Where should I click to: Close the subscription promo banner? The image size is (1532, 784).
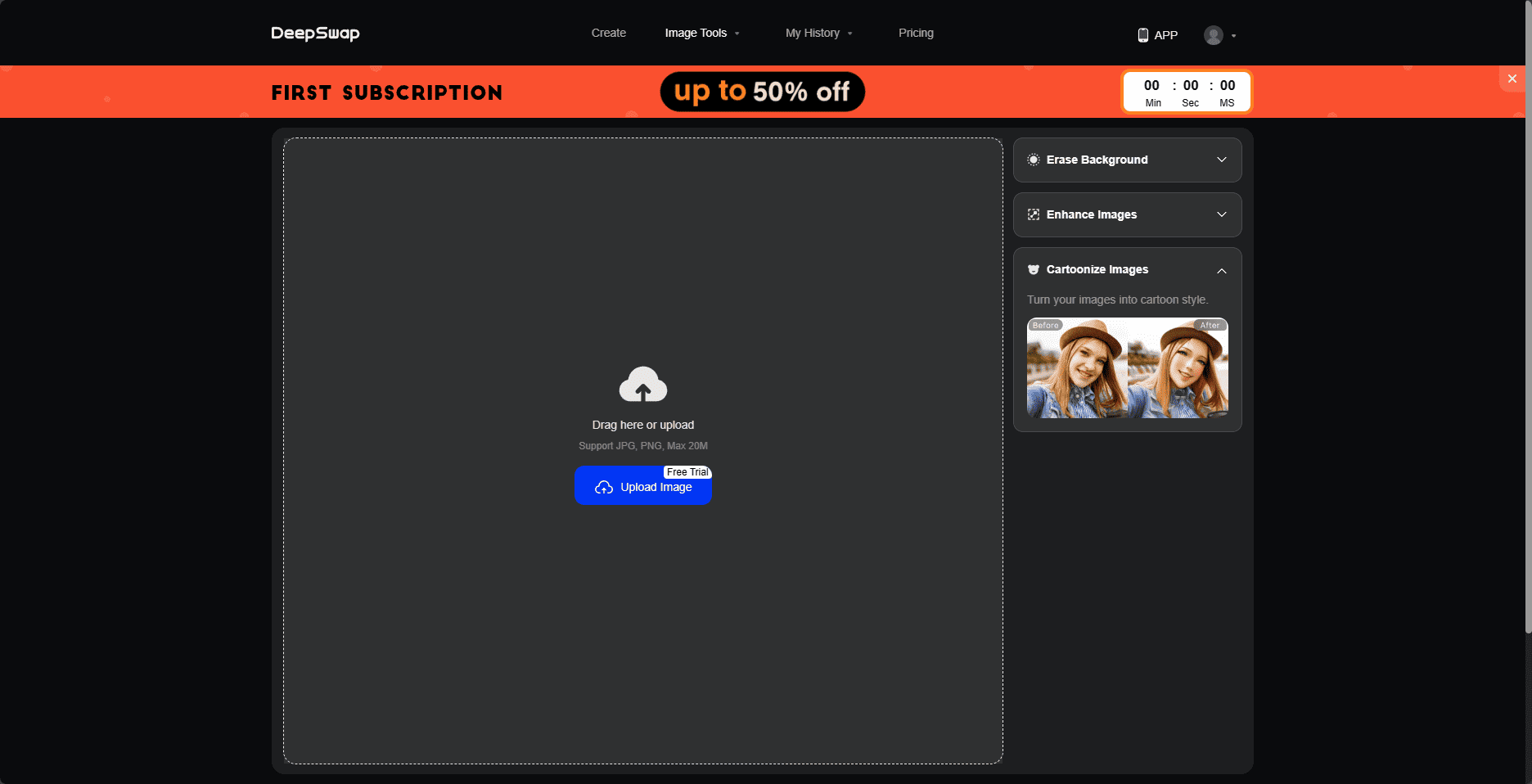click(1512, 79)
